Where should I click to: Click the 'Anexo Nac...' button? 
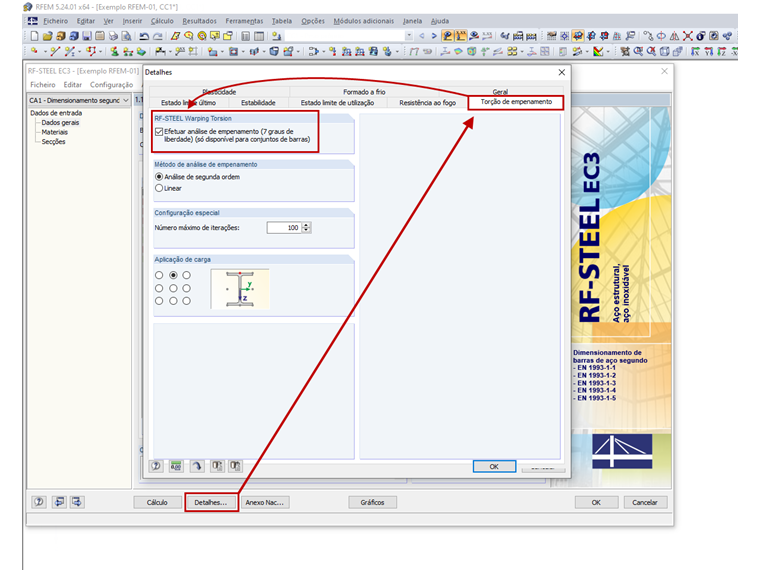pyautogui.click(x=265, y=502)
